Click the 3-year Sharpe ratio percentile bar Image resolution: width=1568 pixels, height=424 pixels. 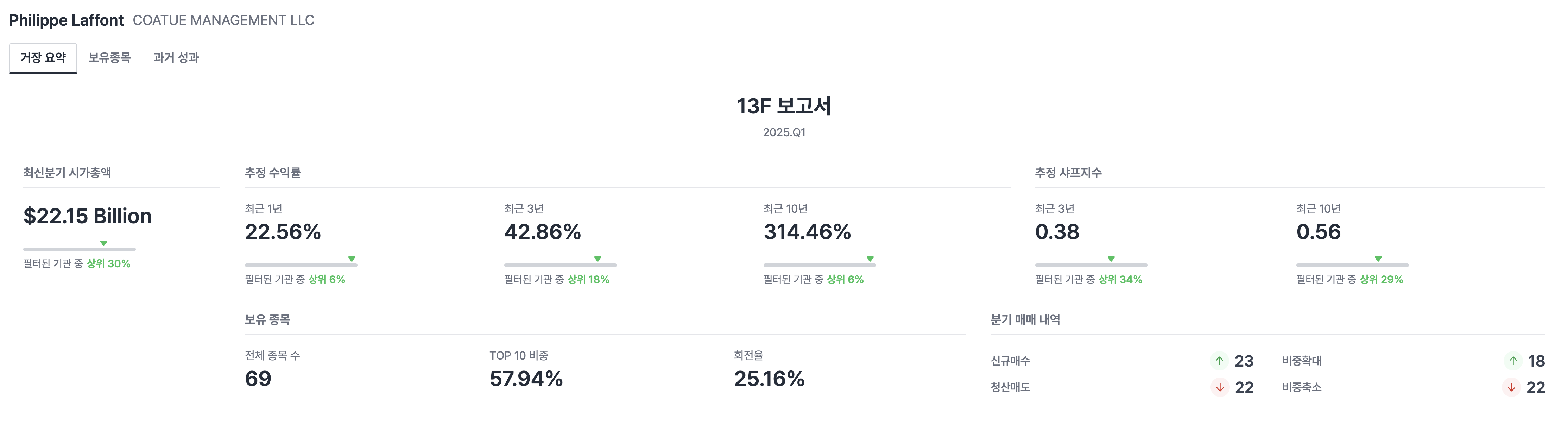1091,265
